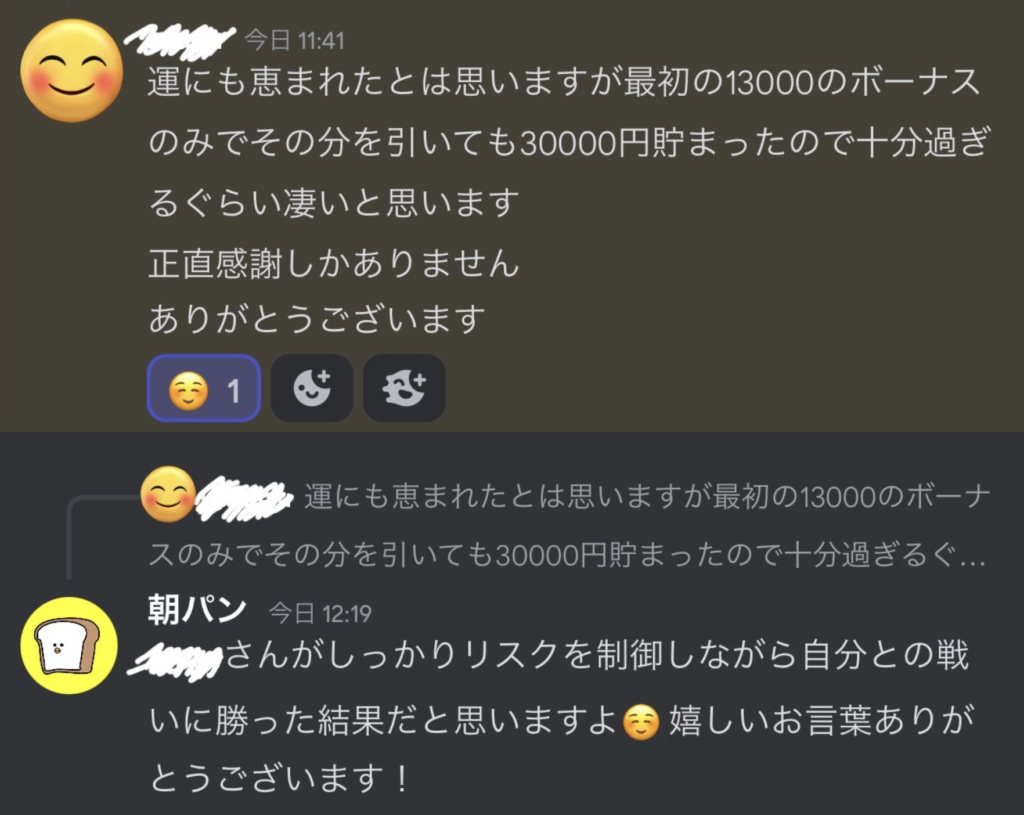Click the message line 正直感謝しかありません
Viewport: 1024px width, 815px height.
pos(334,264)
